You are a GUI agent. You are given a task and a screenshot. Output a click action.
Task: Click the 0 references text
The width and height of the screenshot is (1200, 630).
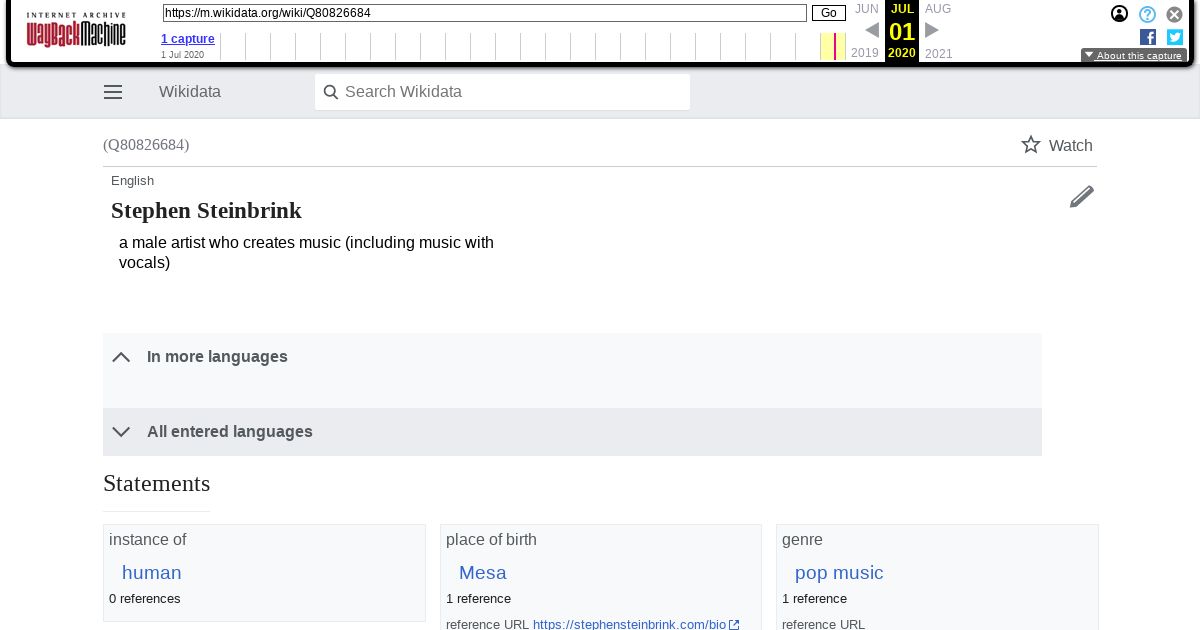[x=145, y=599]
